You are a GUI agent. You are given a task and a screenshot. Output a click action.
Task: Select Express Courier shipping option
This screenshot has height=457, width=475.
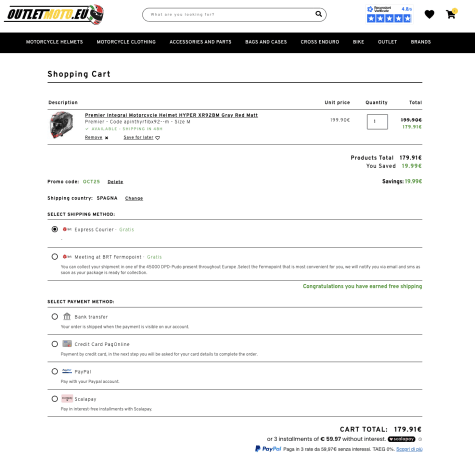click(55, 229)
